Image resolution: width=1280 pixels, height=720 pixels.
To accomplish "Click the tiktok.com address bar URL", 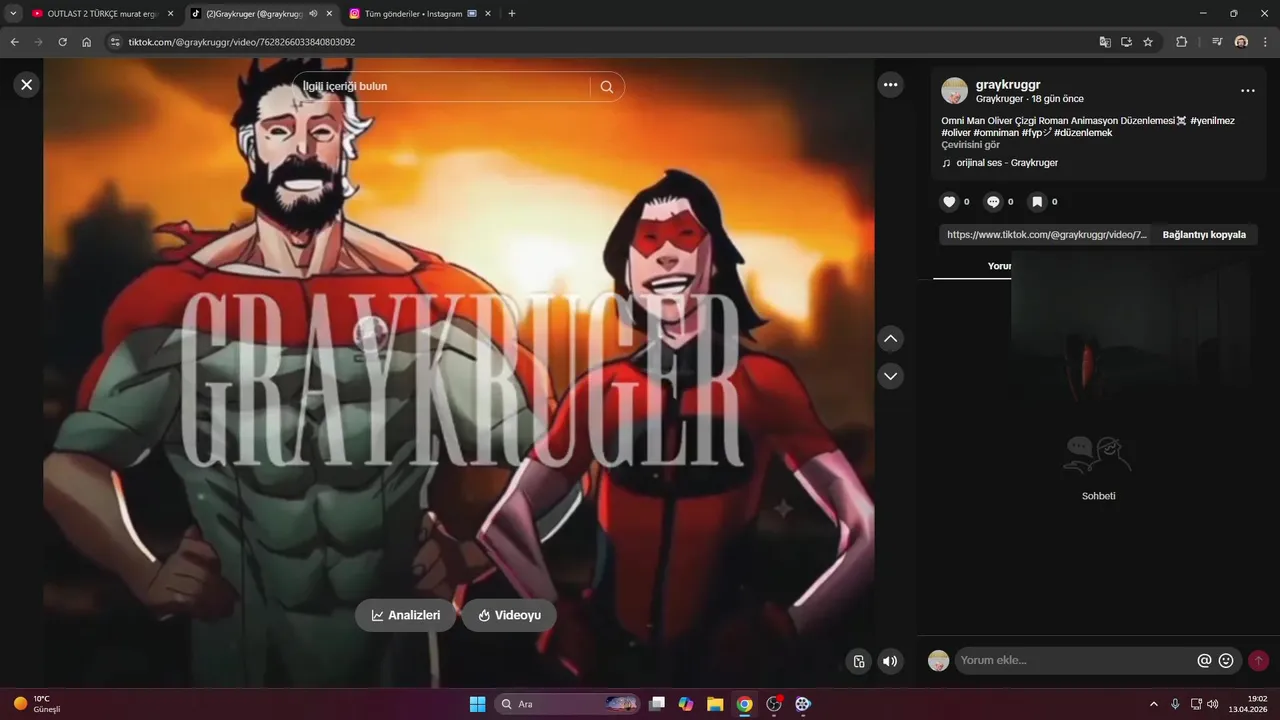I will 242,42.
